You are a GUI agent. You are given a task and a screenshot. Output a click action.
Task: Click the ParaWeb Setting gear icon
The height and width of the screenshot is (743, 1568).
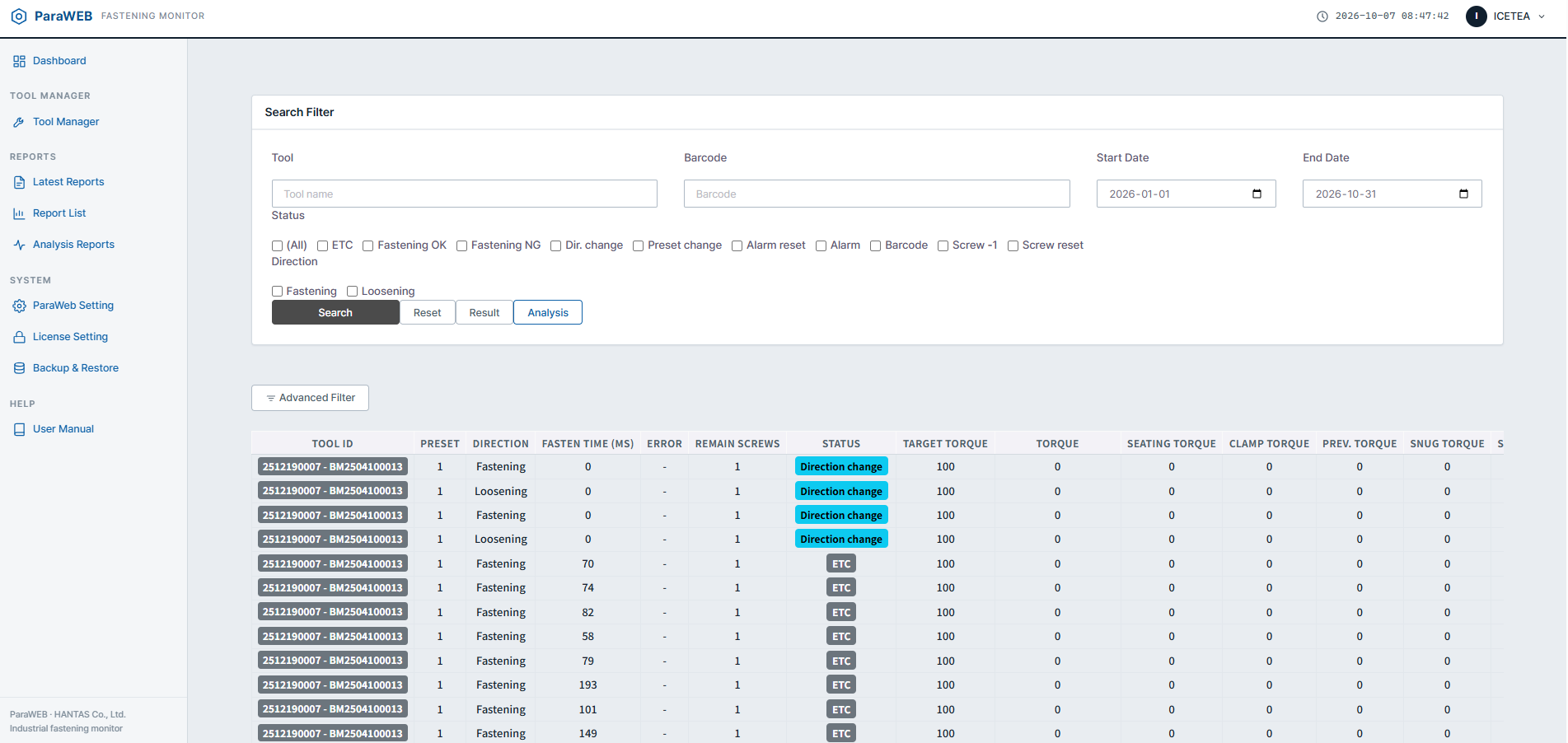tap(19, 306)
